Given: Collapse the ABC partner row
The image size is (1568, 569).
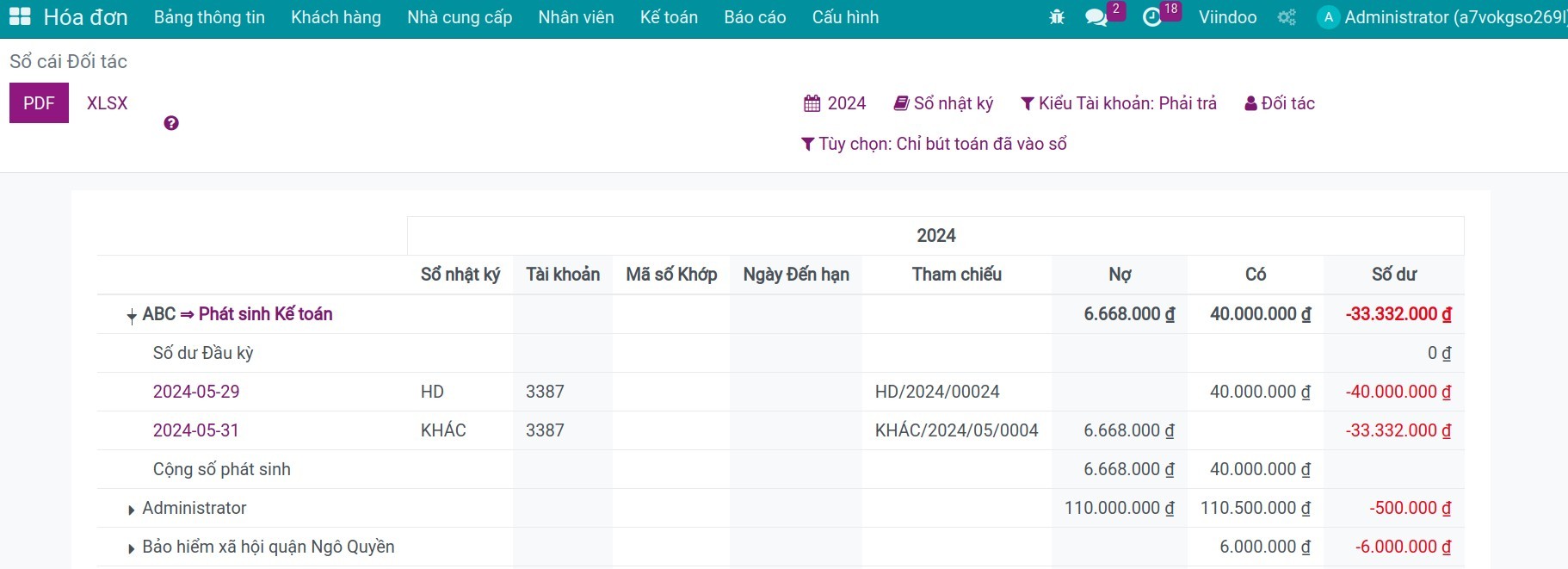Looking at the screenshot, I should coord(132,315).
